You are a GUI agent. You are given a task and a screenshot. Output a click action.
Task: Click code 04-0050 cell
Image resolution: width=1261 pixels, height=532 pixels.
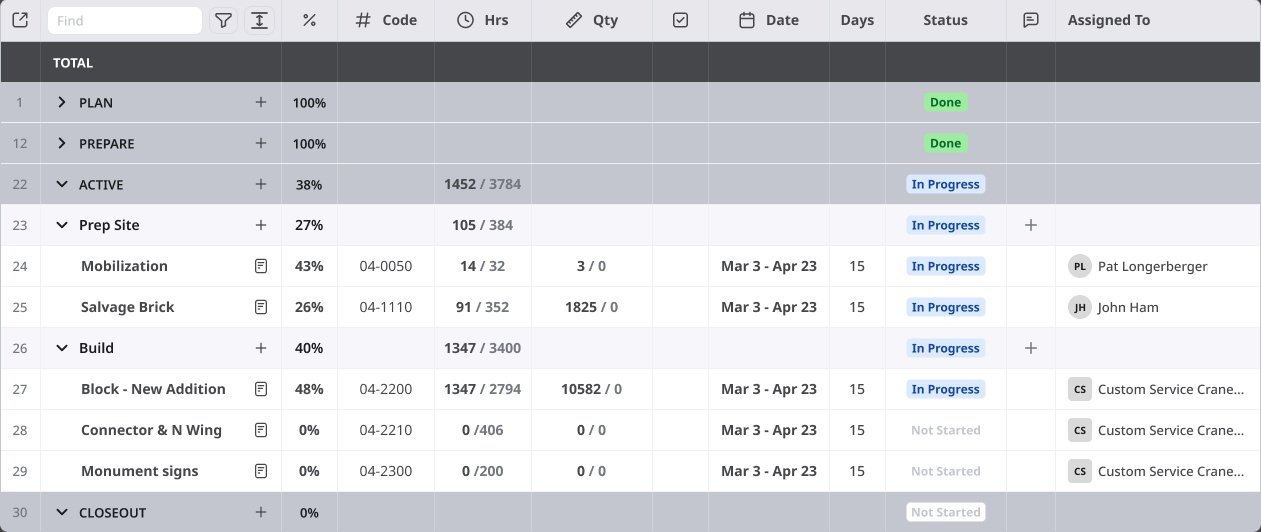coord(385,266)
